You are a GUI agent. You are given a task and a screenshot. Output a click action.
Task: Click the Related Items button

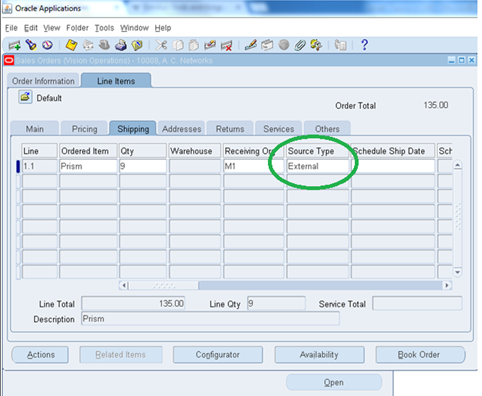pos(121,355)
